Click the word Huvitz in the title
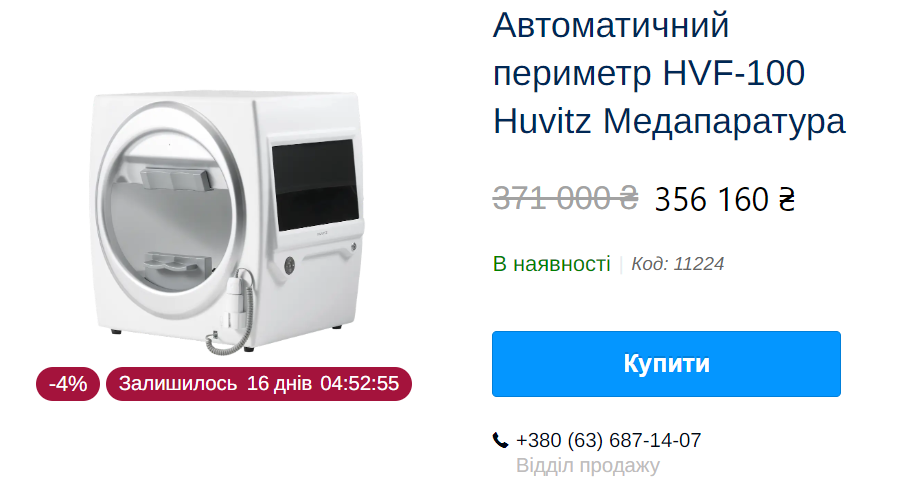 click(542, 122)
